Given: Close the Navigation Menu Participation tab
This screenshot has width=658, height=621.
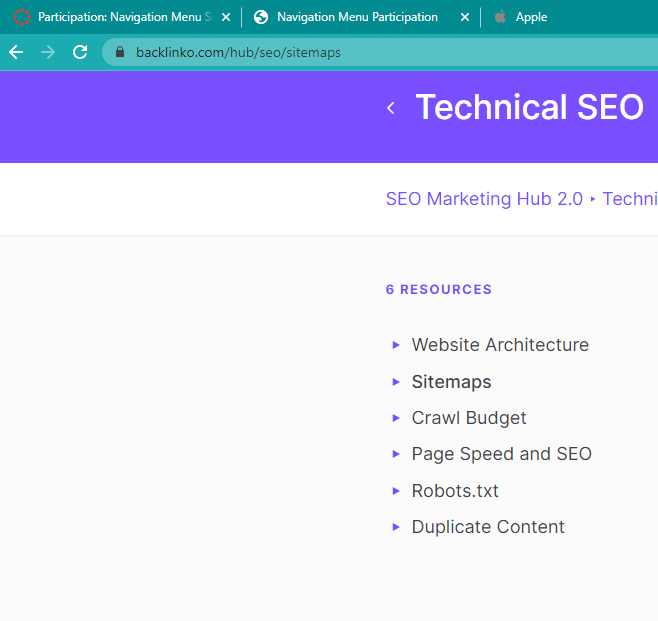Looking at the screenshot, I should [465, 17].
